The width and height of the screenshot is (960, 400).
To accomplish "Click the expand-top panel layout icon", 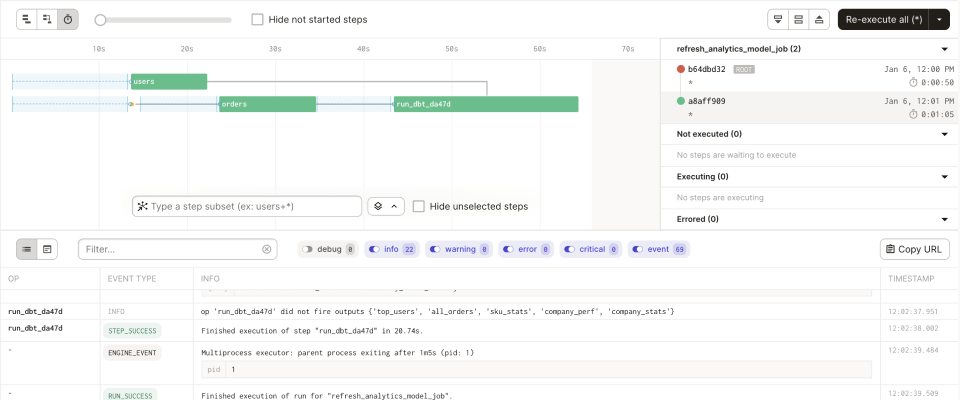I will tap(819, 19).
